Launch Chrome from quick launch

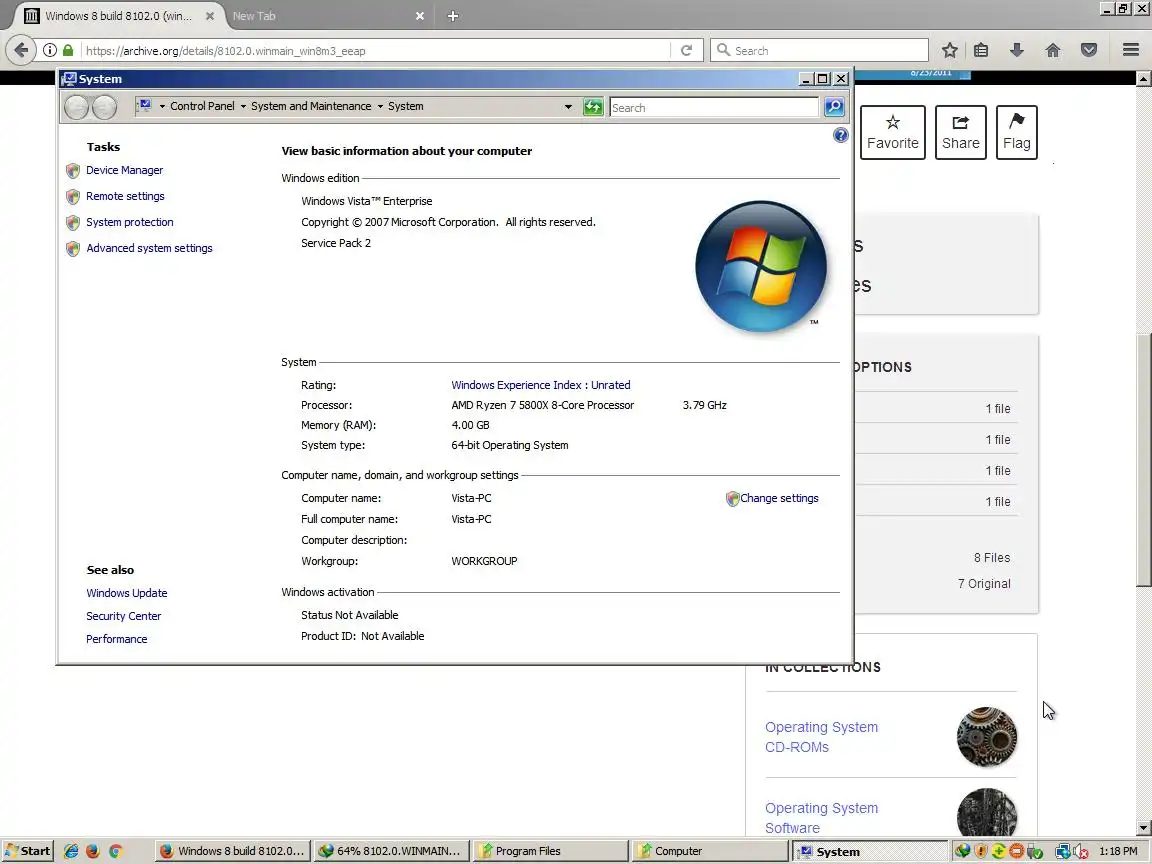tap(115, 851)
